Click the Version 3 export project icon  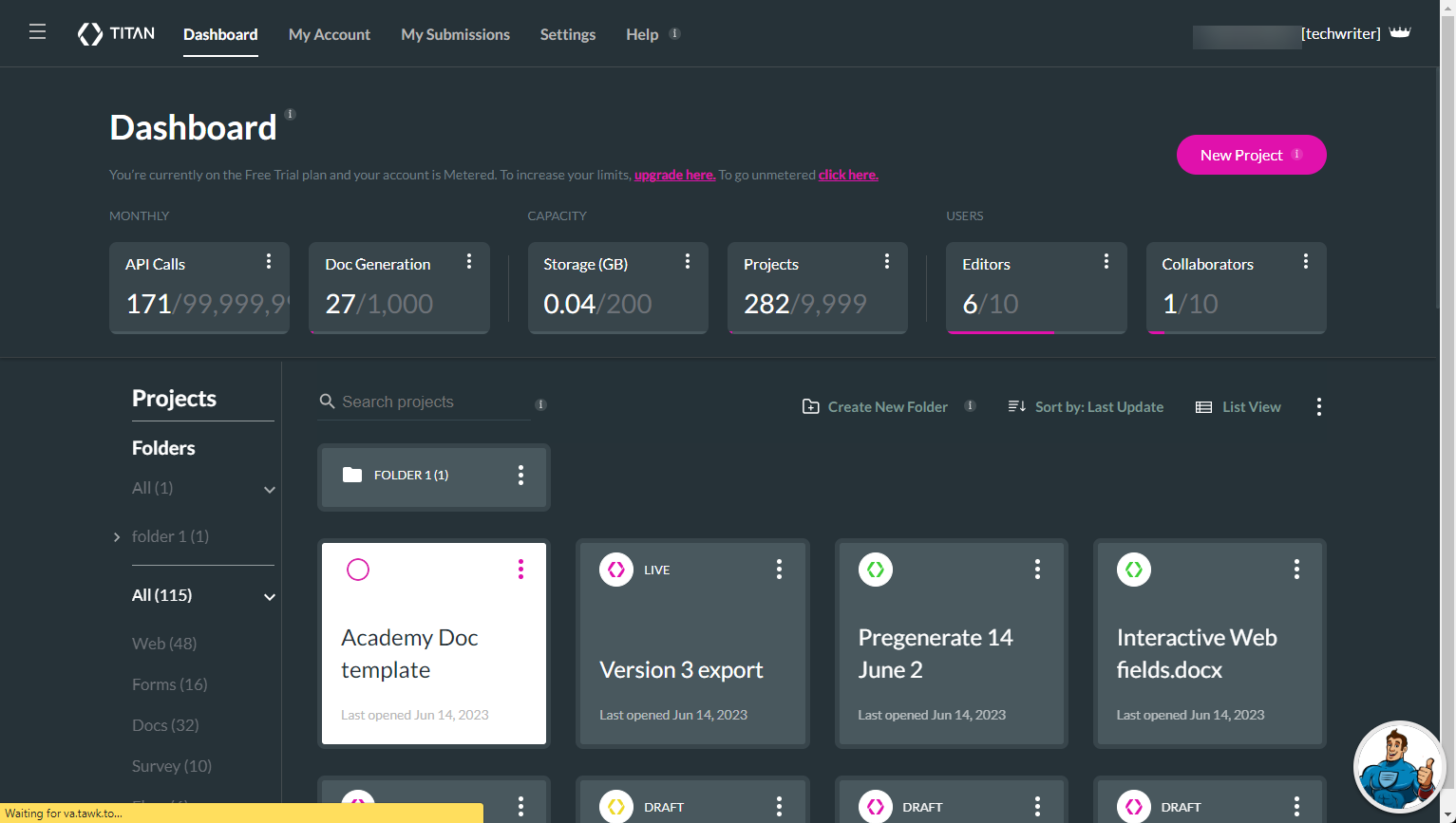click(616, 570)
